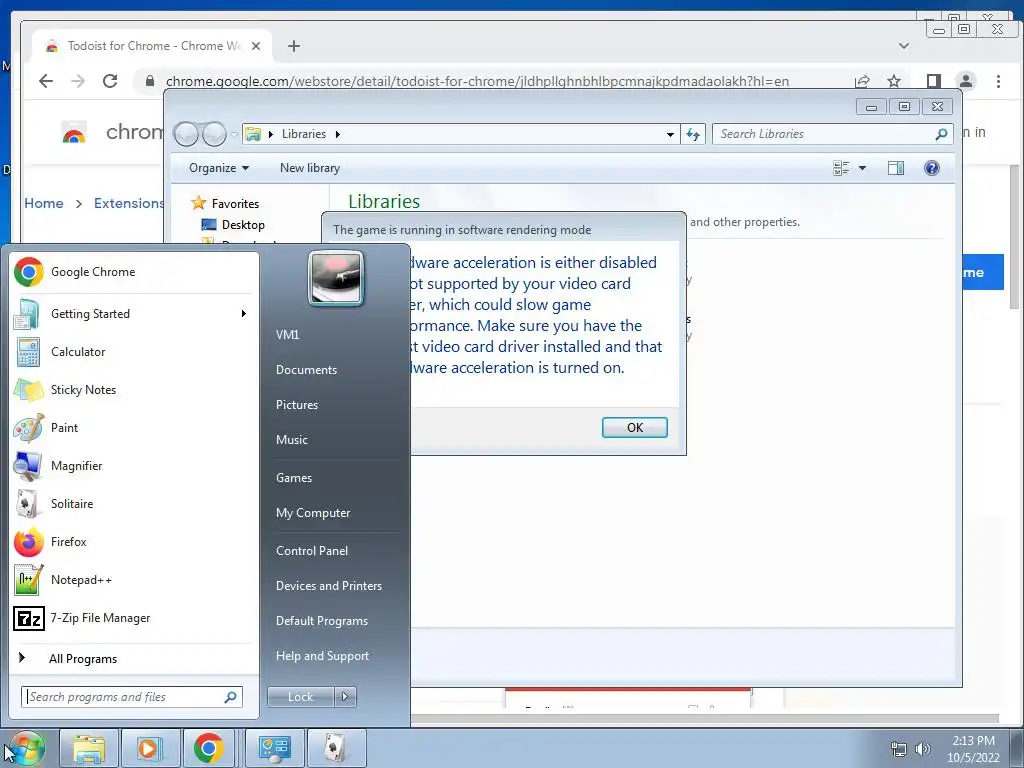Open Control Panel taskbar icon
The height and width of the screenshot is (768, 1024).
click(x=274, y=748)
